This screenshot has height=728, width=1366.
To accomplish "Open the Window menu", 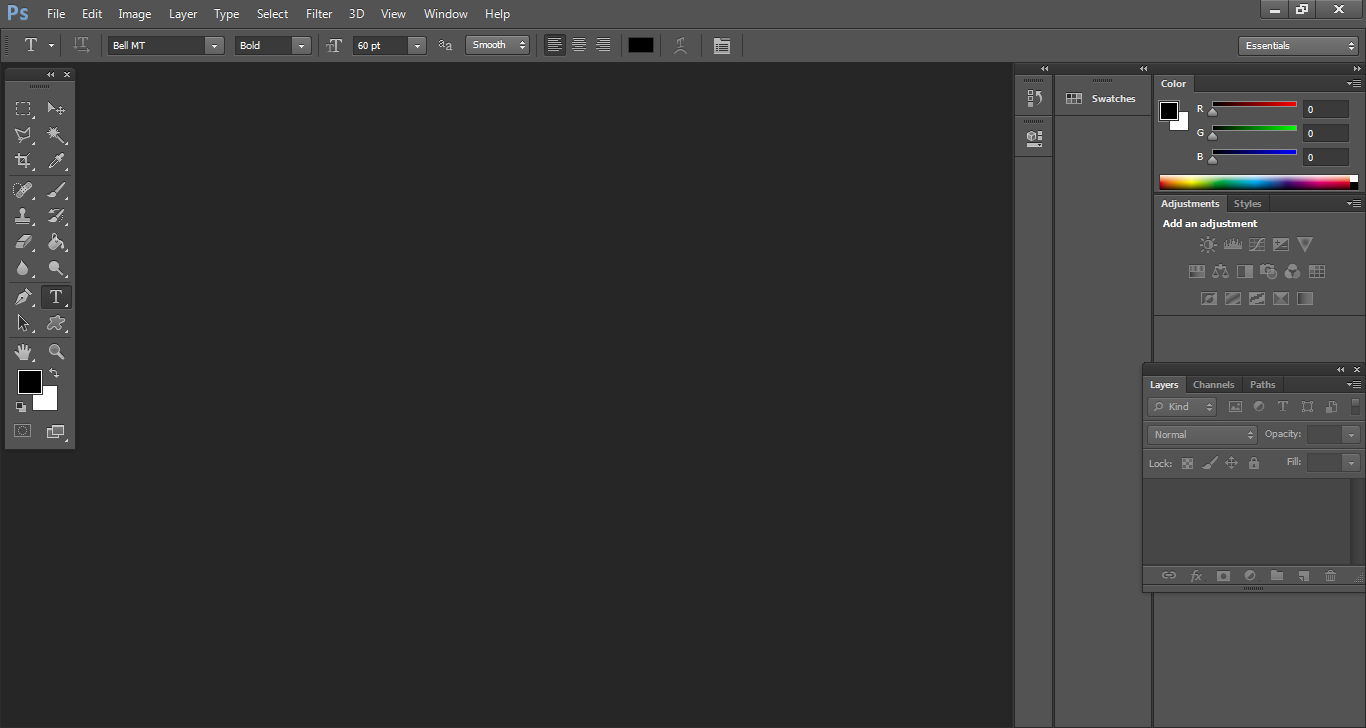I will click(445, 14).
